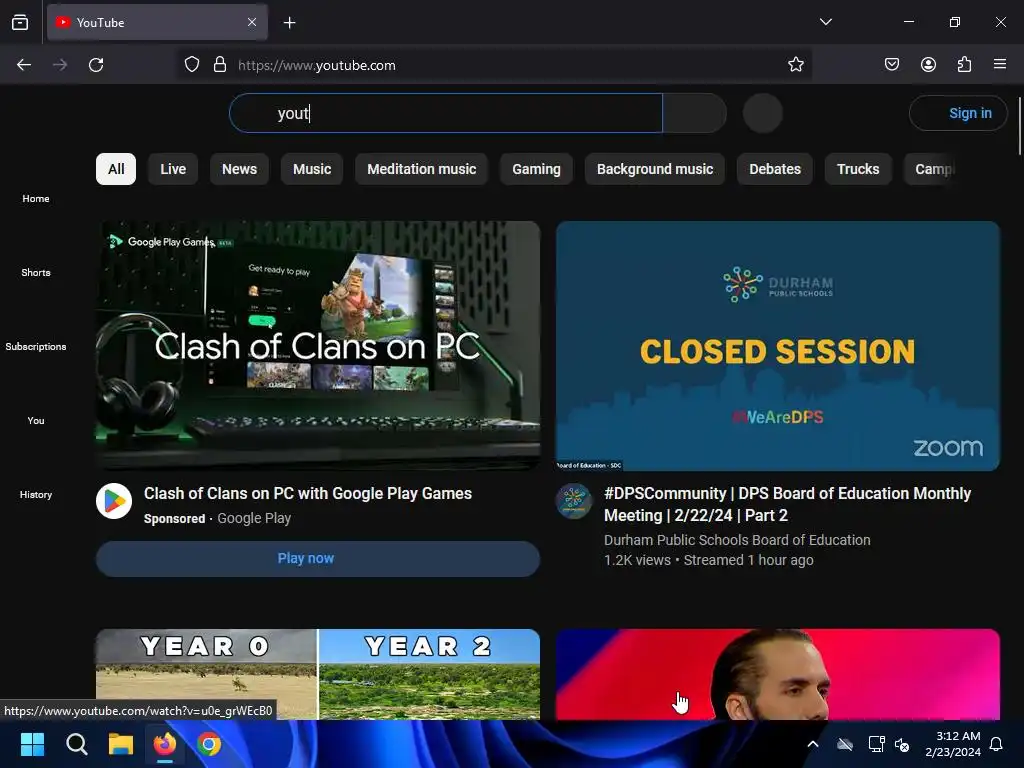Screen dimensions: 1024x768
Task: Open the Firefox View icon
Action: point(20,22)
